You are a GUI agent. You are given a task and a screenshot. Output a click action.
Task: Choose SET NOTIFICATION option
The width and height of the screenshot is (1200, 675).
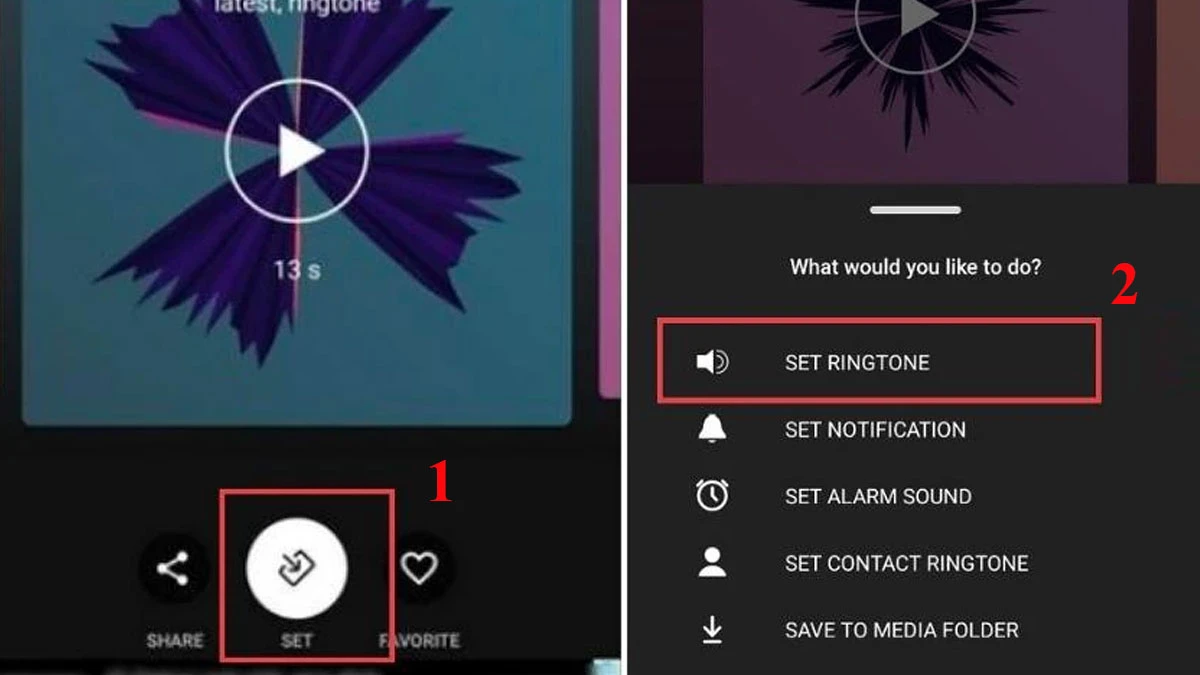pyautogui.click(x=875, y=430)
